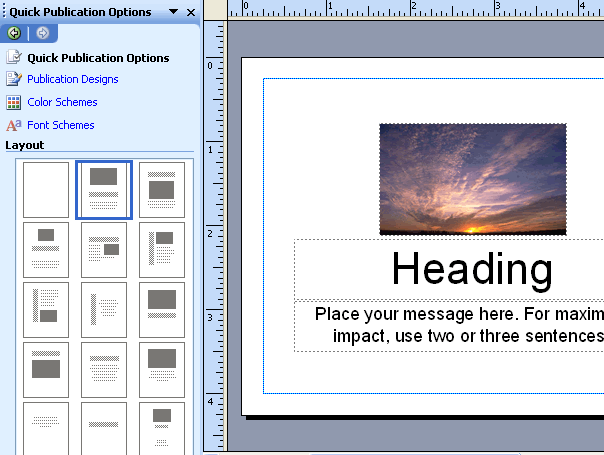Choose the blank empty layout thumbnail
Viewport: 604px width, 455px height.
[x=46, y=190]
